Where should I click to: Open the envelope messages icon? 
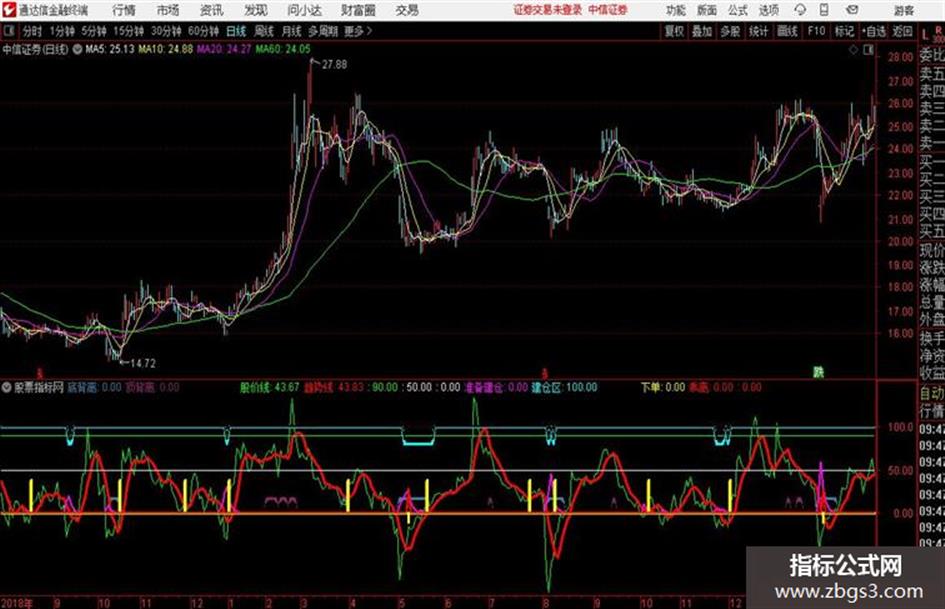pyautogui.click(x=852, y=10)
